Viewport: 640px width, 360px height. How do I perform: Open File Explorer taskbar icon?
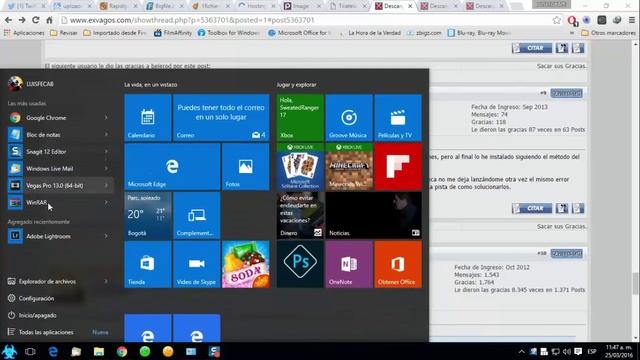(99, 351)
